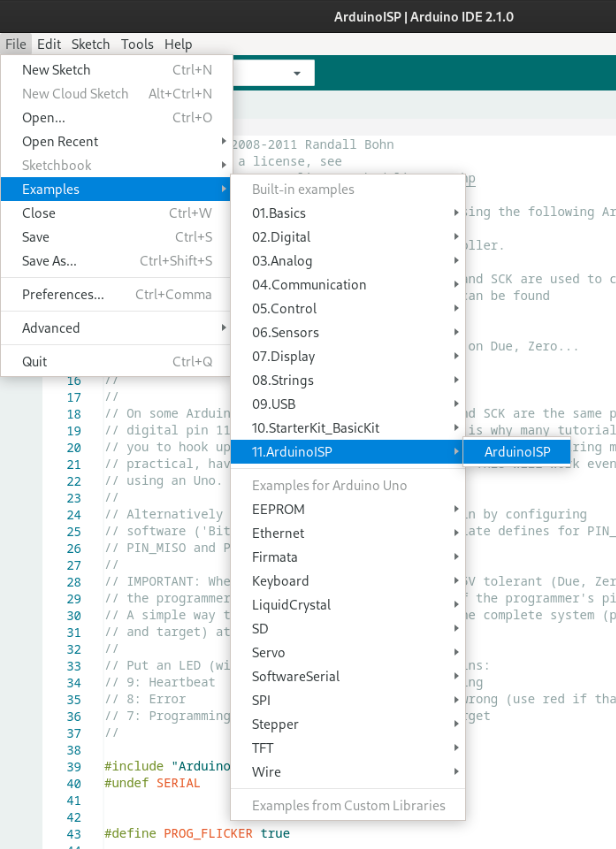
Task: Expand 05.Control examples submenu
Action: pyautogui.click(x=348, y=308)
